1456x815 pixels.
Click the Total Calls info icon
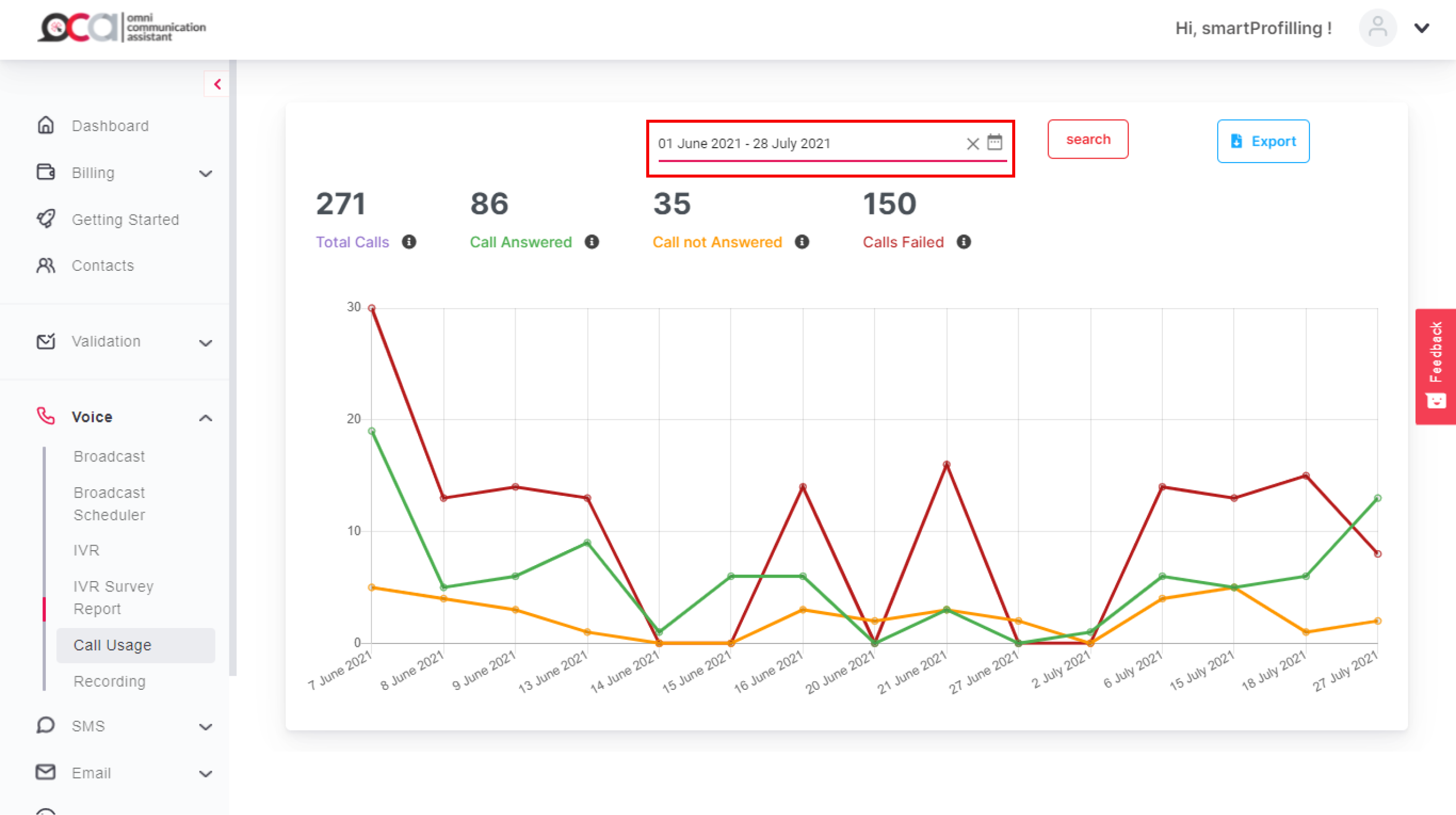pos(409,242)
